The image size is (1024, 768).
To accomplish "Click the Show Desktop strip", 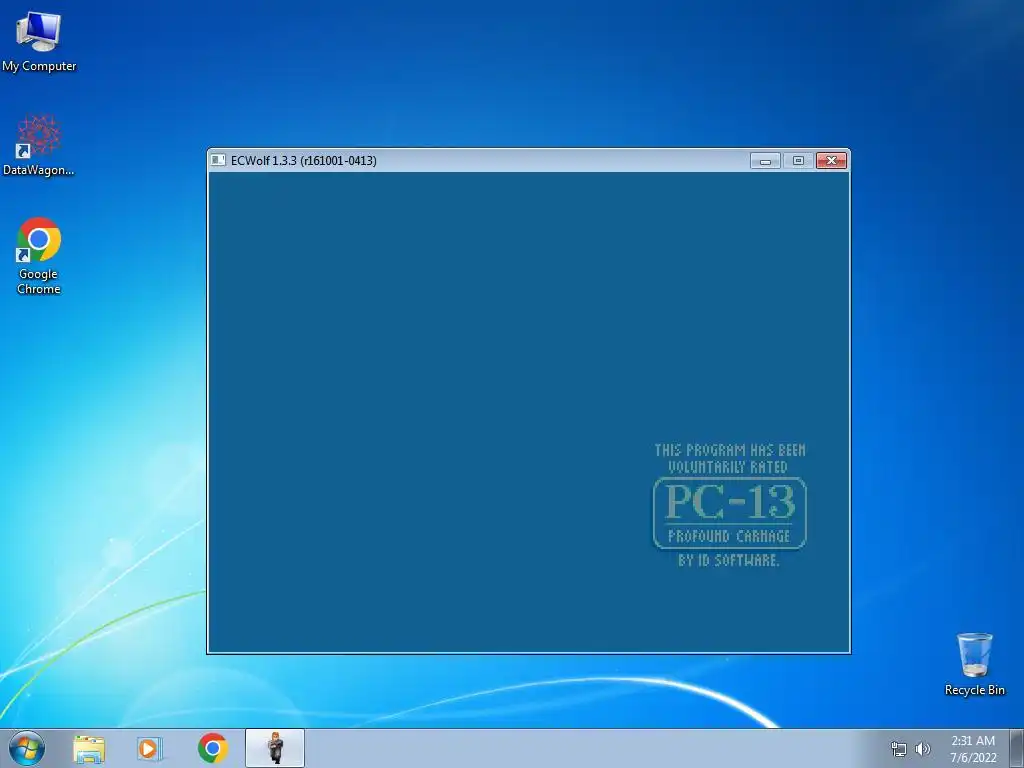I will [x=1017, y=748].
